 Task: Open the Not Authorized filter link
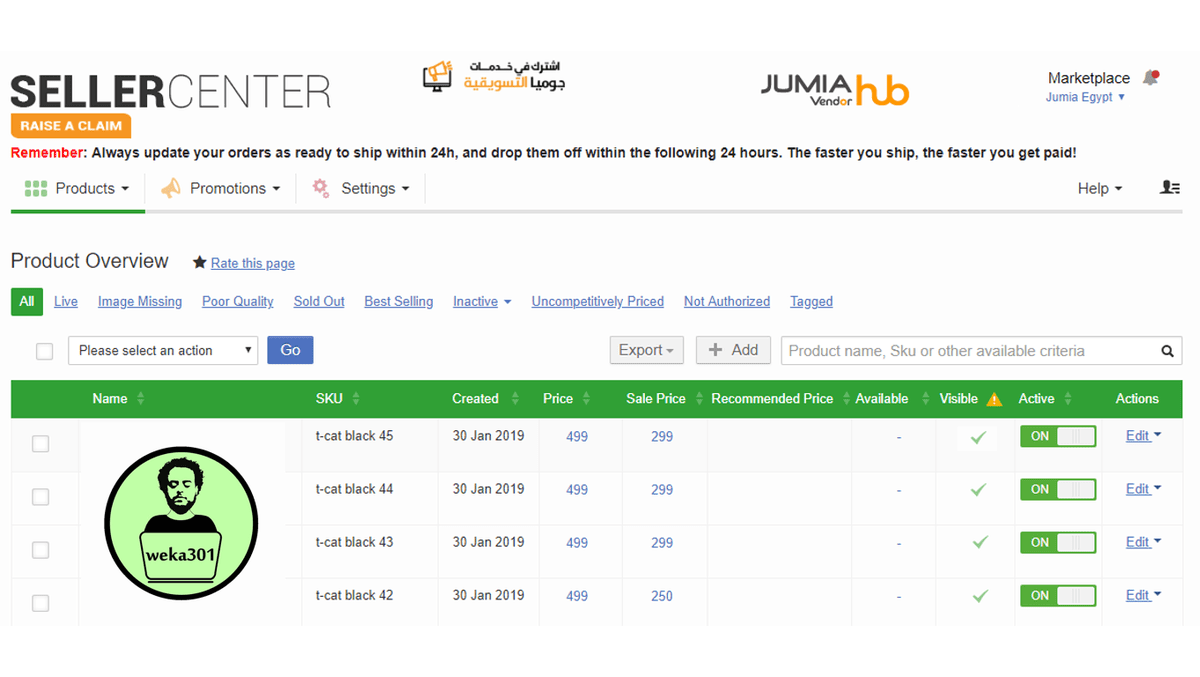click(x=727, y=301)
